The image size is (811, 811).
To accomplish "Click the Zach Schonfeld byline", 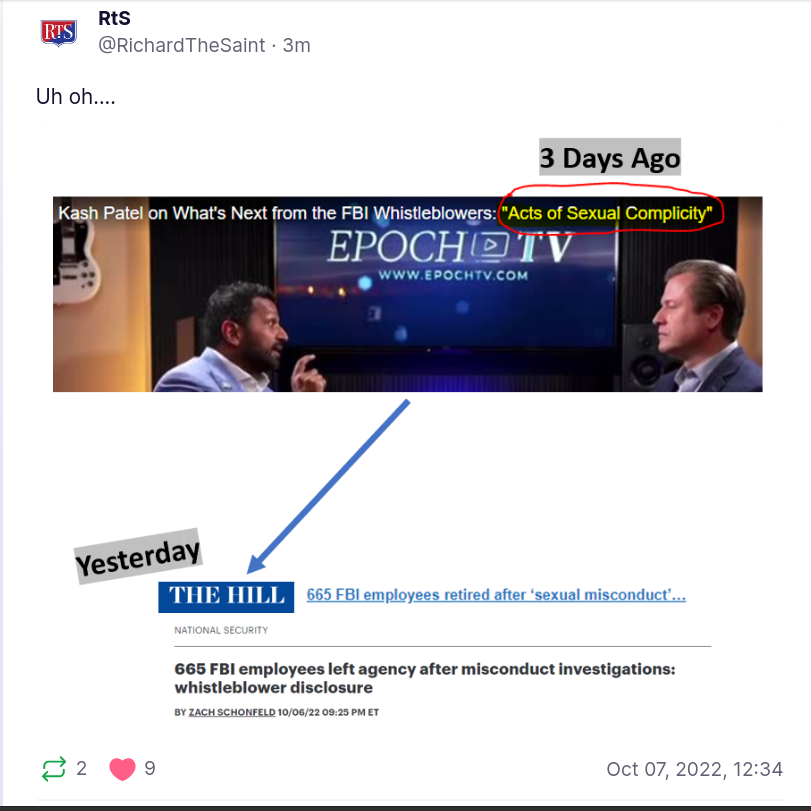I will pyautogui.click(x=232, y=712).
